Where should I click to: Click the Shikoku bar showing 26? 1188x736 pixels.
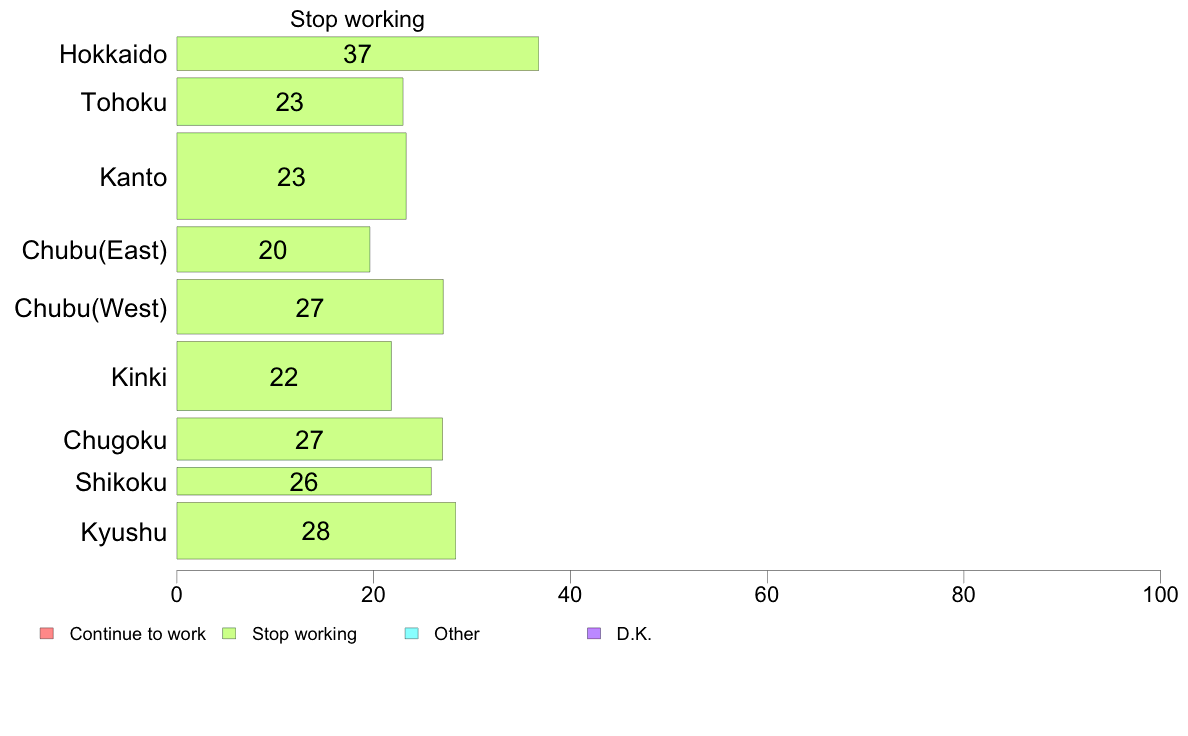pyautogui.click(x=304, y=481)
